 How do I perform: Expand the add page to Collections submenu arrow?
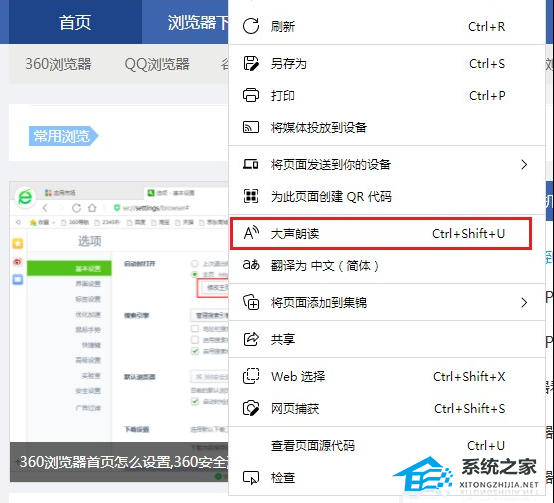pyautogui.click(x=524, y=302)
